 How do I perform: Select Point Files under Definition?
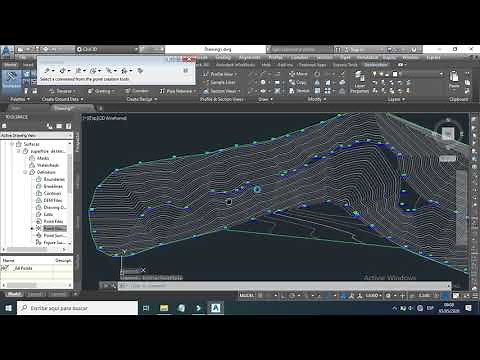[53, 221]
